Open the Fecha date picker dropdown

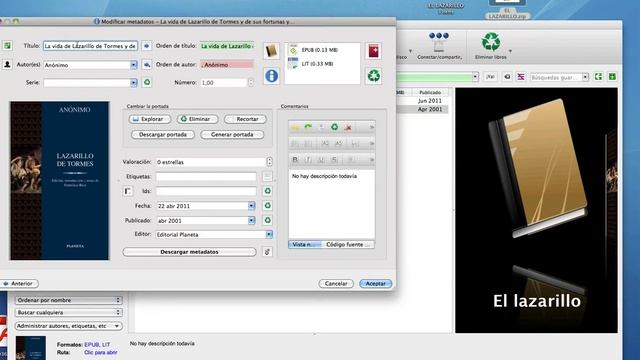(x=251, y=206)
